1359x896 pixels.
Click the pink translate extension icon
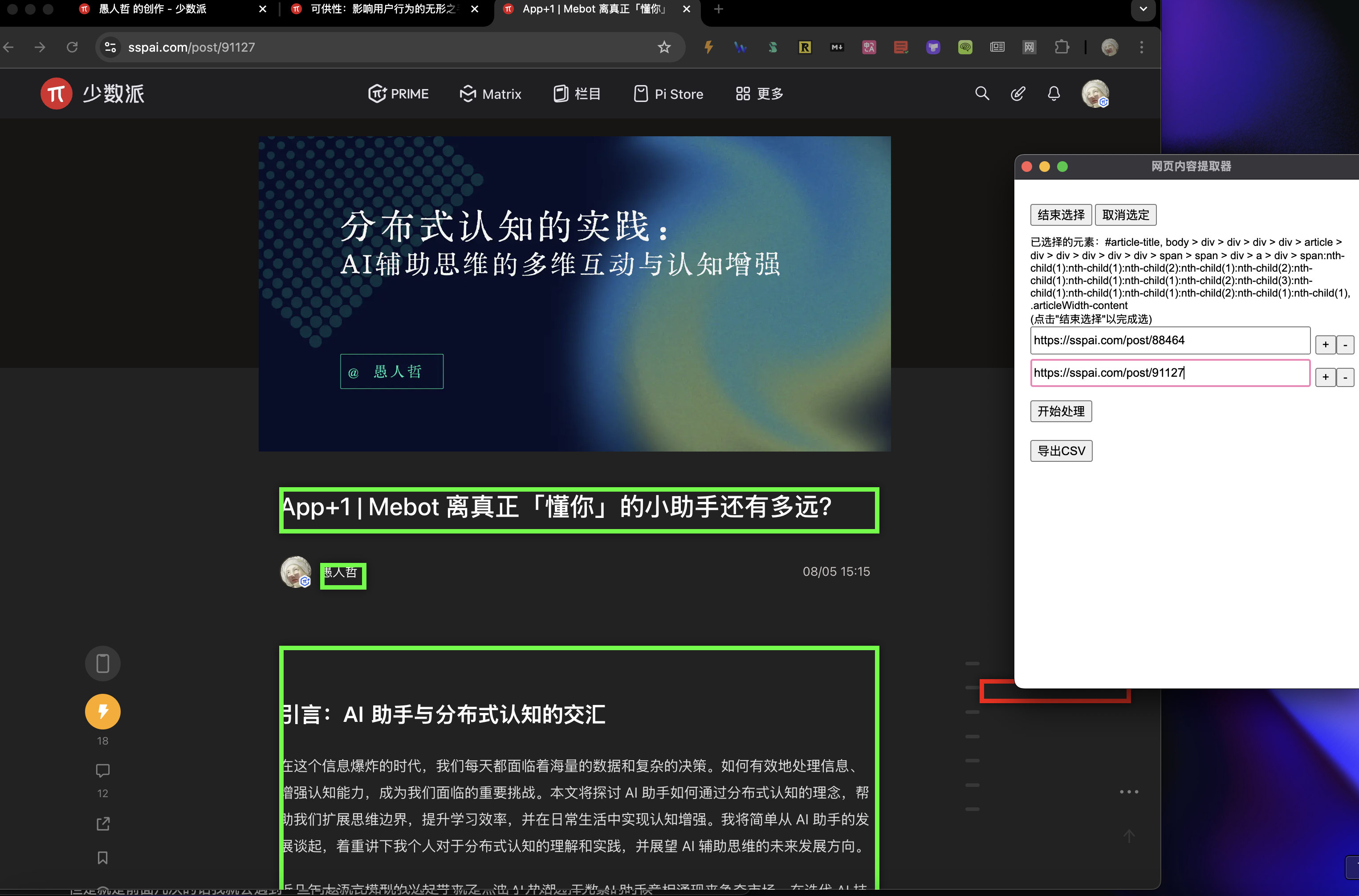[x=869, y=47]
